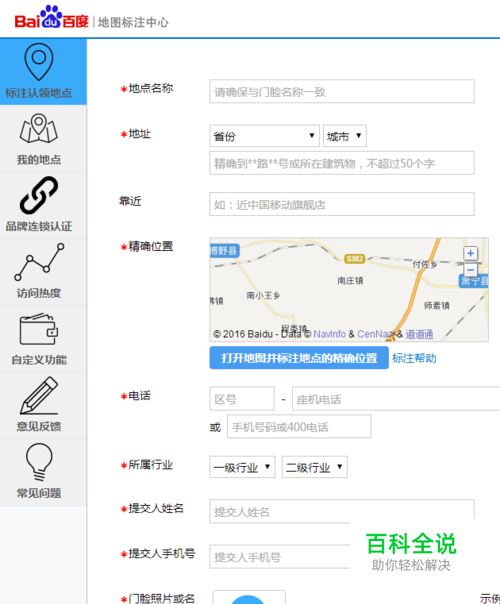Expand the 城市 city dropdown

click(x=344, y=136)
